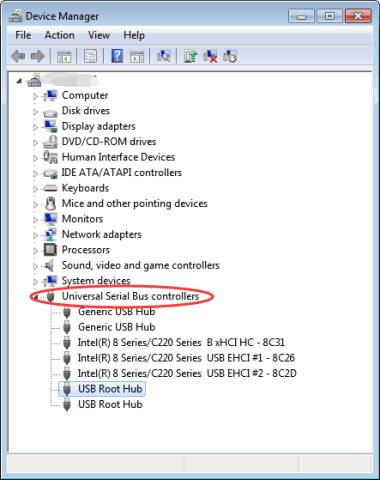Select the first Generic USB Hub entry
The image size is (380, 480).
117,312
